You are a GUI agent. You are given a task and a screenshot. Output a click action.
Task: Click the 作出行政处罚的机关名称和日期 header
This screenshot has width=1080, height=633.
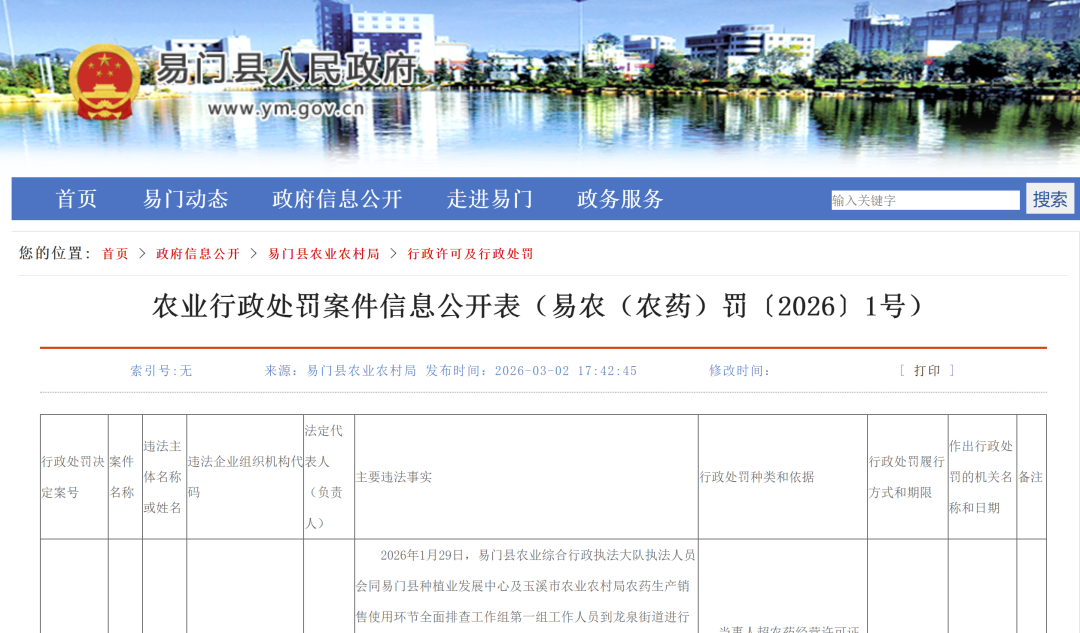tap(982, 477)
